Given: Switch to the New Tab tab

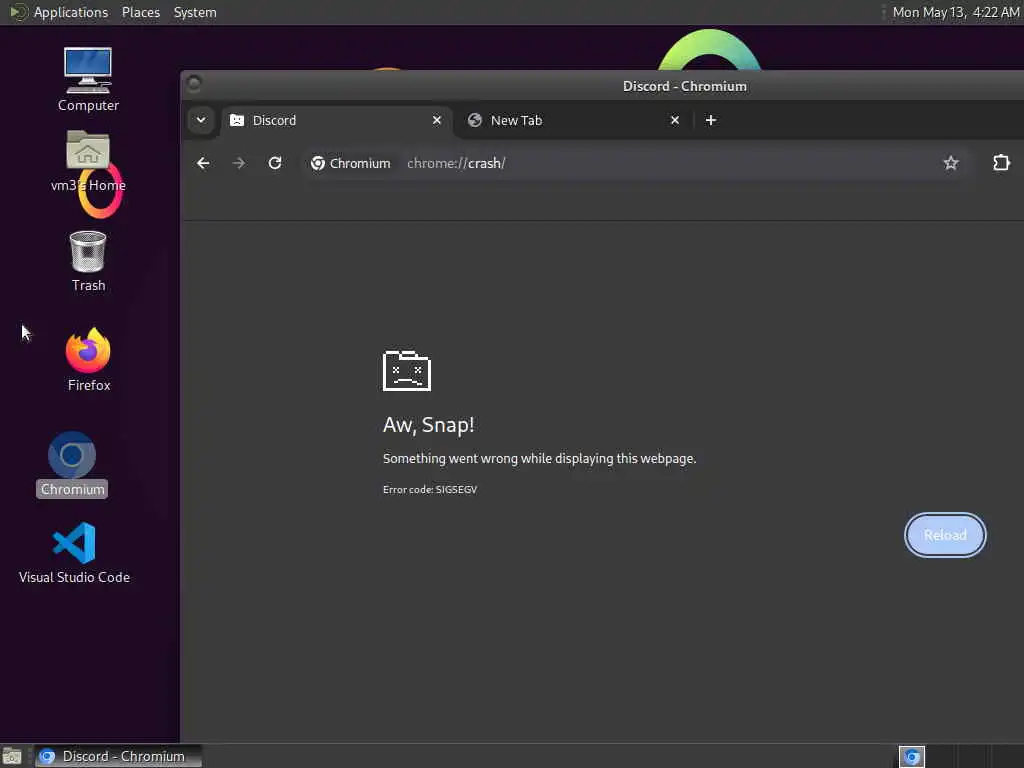Looking at the screenshot, I should pyautogui.click(x=573, y=120).
